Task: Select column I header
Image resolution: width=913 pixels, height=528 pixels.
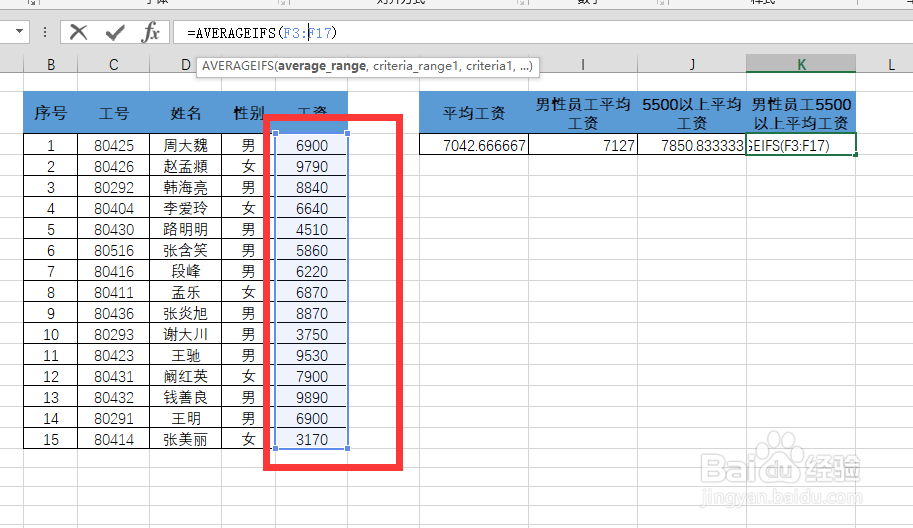Action: [583, 65]
